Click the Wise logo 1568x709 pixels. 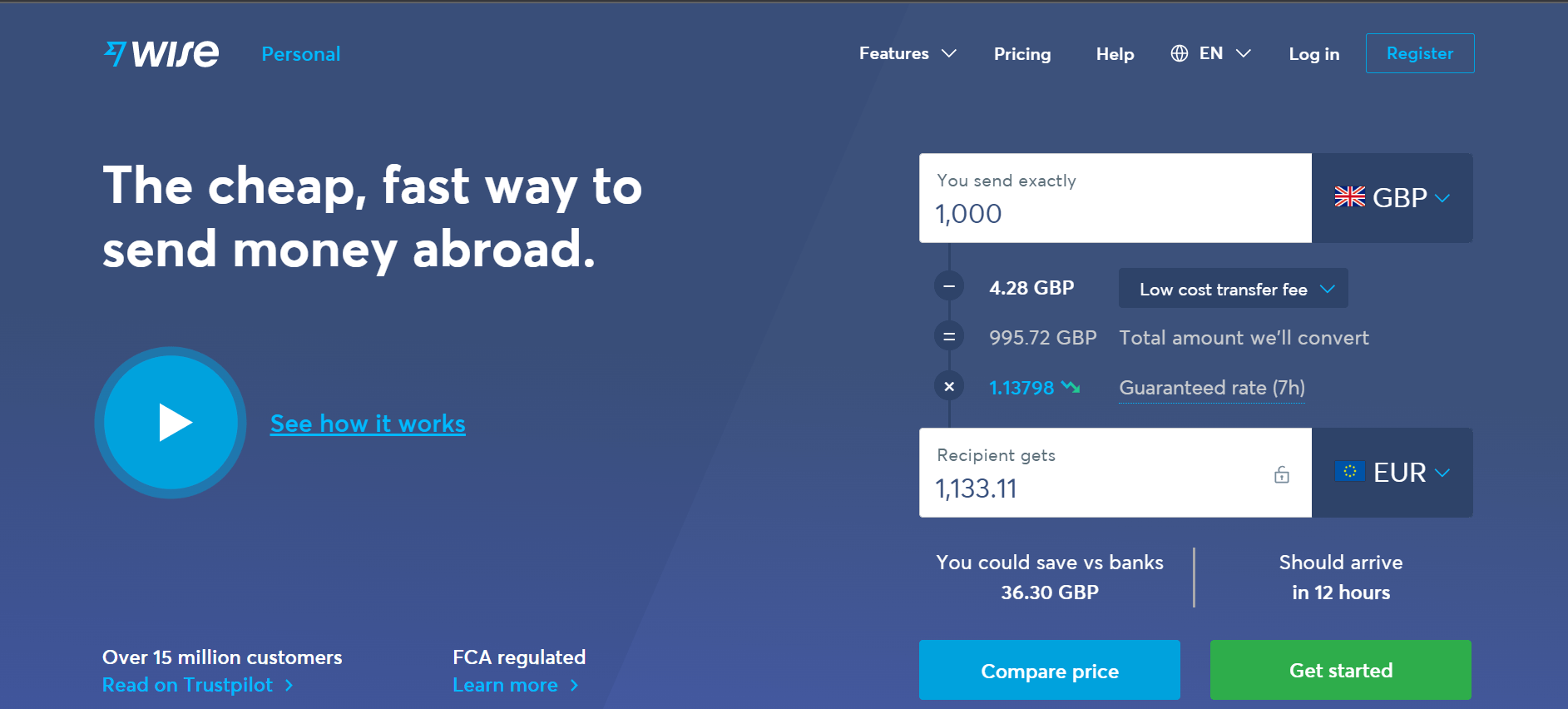[x=162, y=54]
